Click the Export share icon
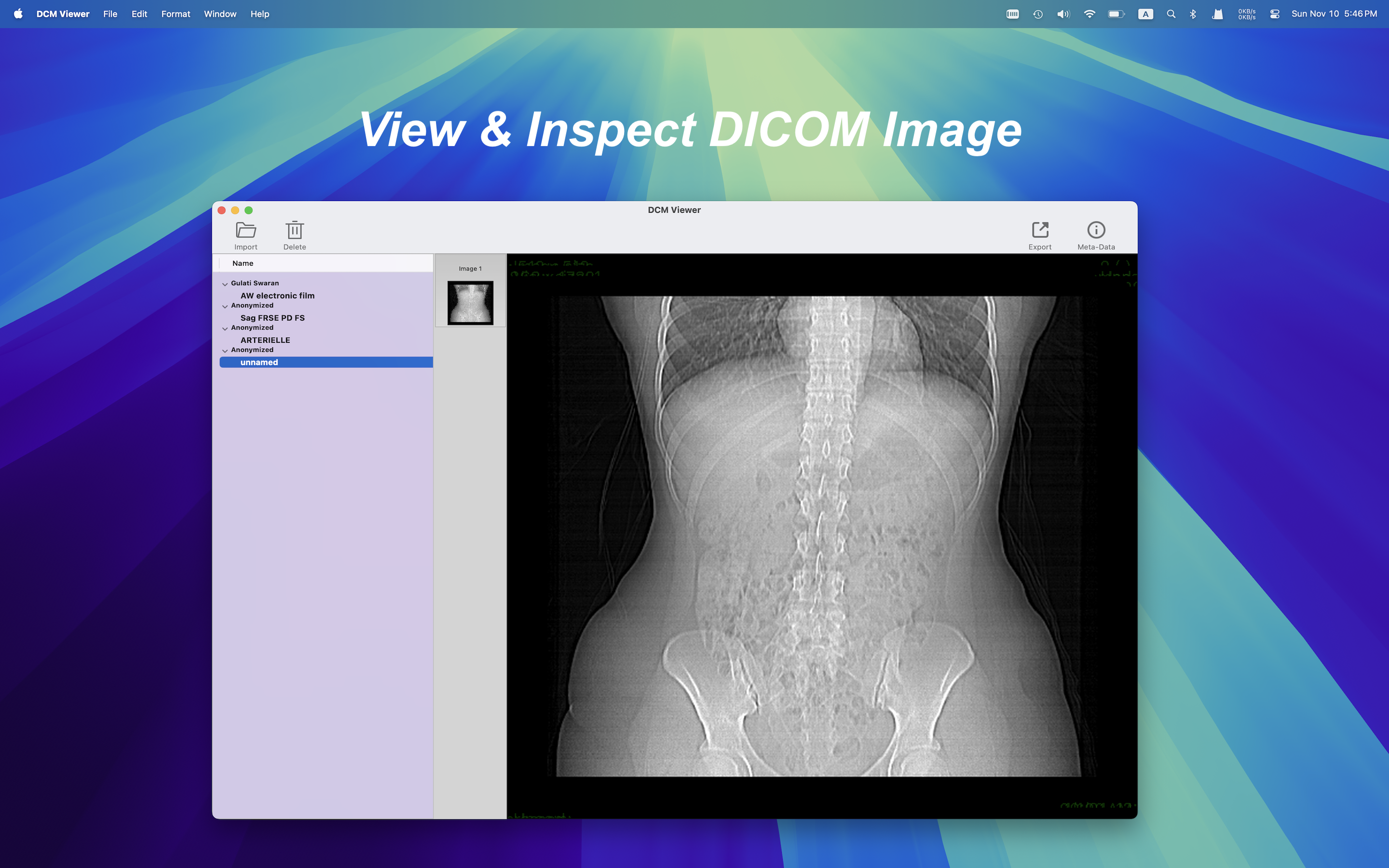Viewport: 1389px width, 868px height. click(x=1040, y=230)
